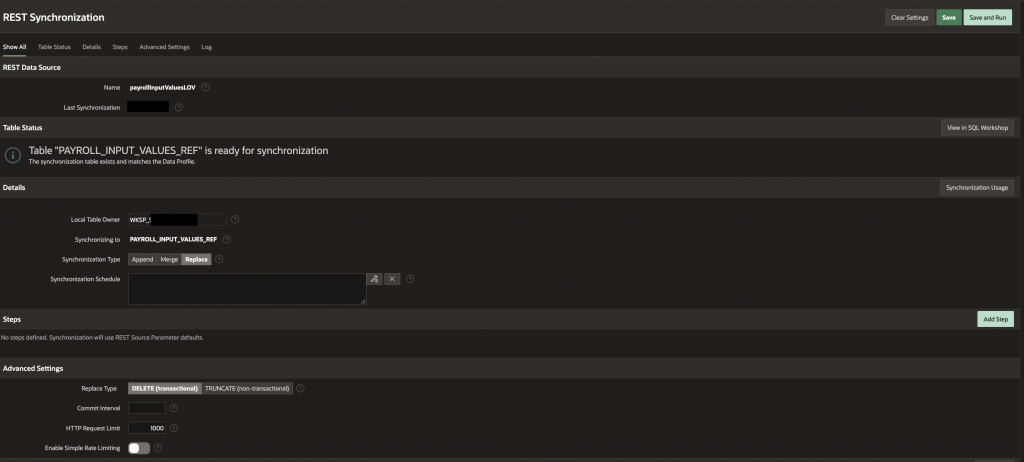Click help icon next to Local Table Owner
Image resolution: width=1024 pixels, height=462 pixels.
[235, 219]
